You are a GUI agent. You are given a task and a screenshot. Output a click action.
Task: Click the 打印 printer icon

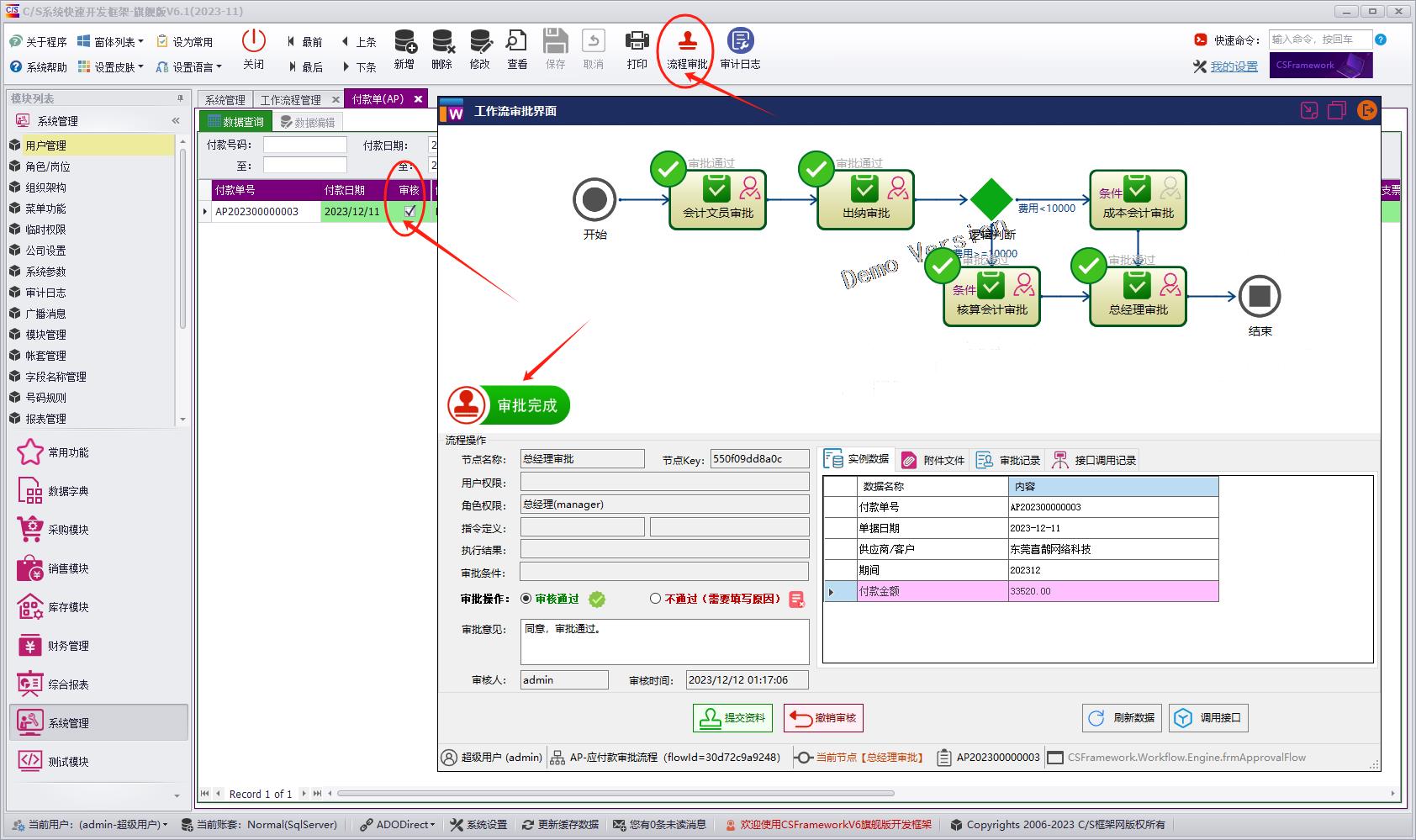(637, 41)
